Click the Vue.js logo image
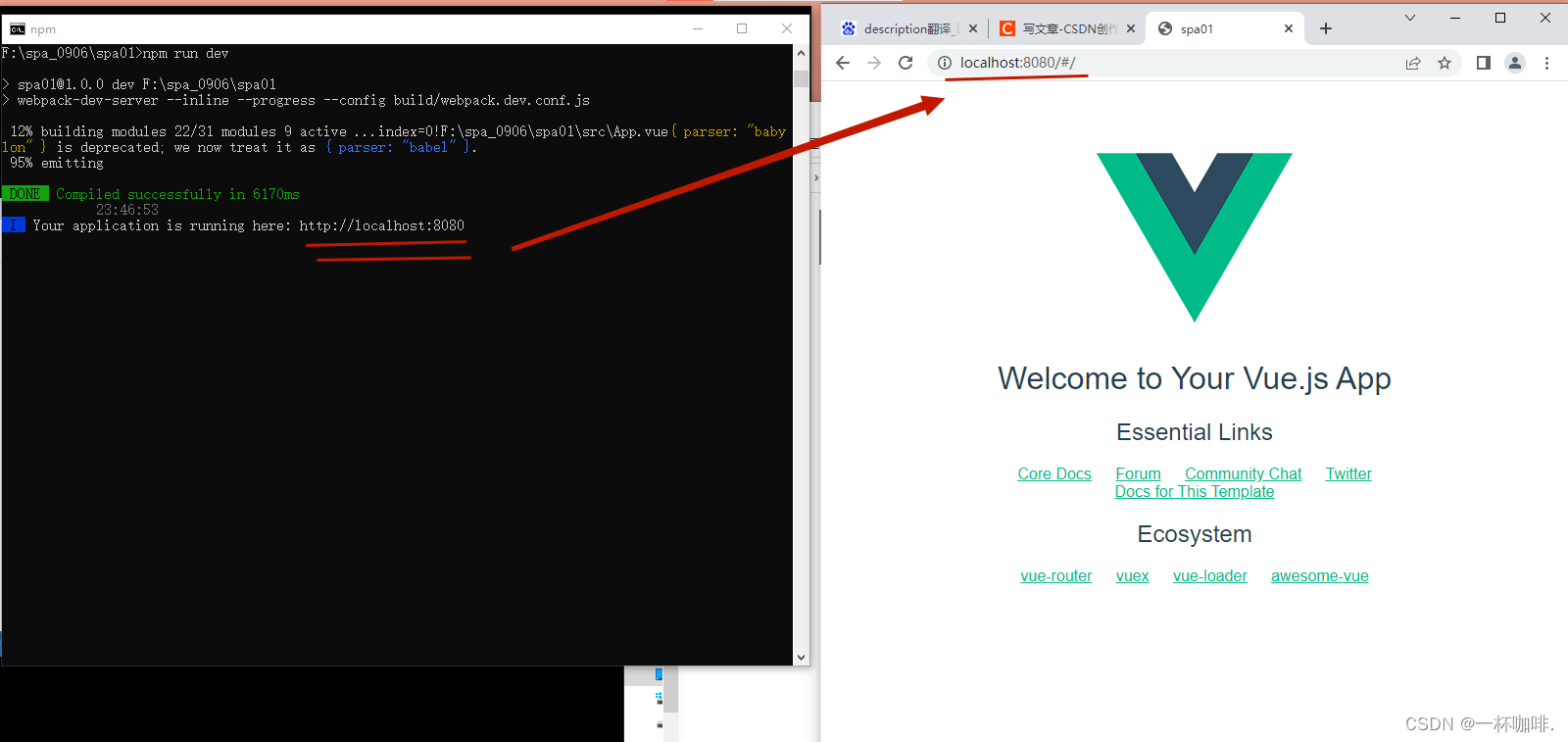Screen dimensions: 1568x742 tap(1195, 237)
